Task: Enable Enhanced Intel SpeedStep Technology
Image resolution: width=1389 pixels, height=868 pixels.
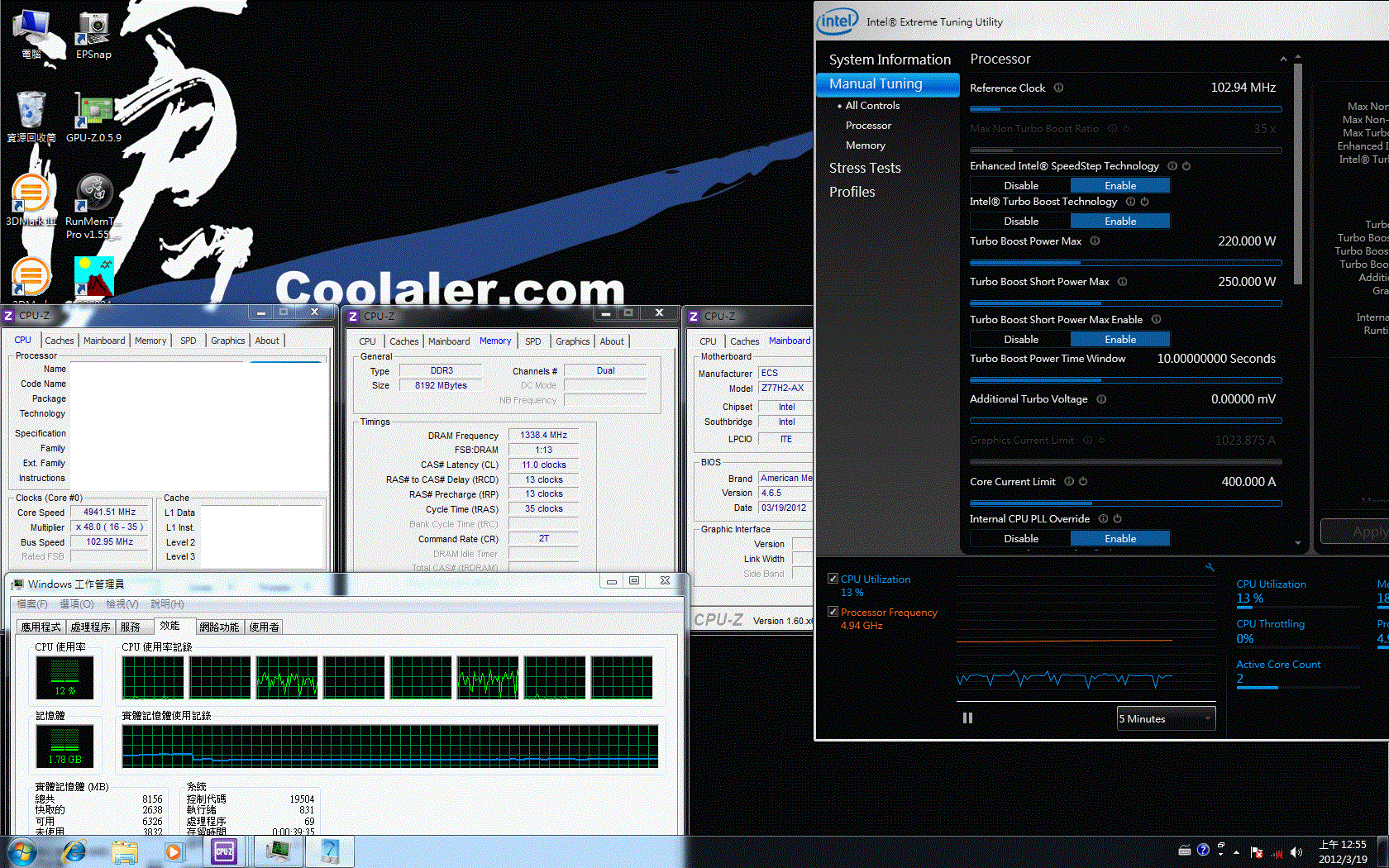Action: (x=1120, y=186)
